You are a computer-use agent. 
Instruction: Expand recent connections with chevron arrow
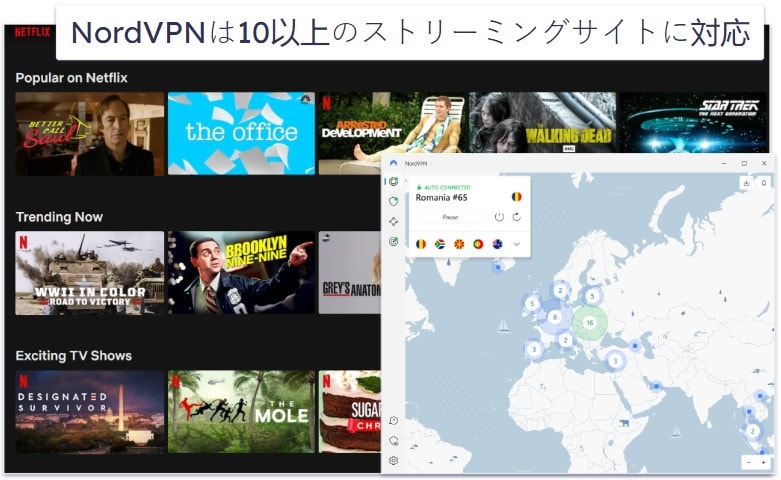pyautogui.click(x=517, y=244)
